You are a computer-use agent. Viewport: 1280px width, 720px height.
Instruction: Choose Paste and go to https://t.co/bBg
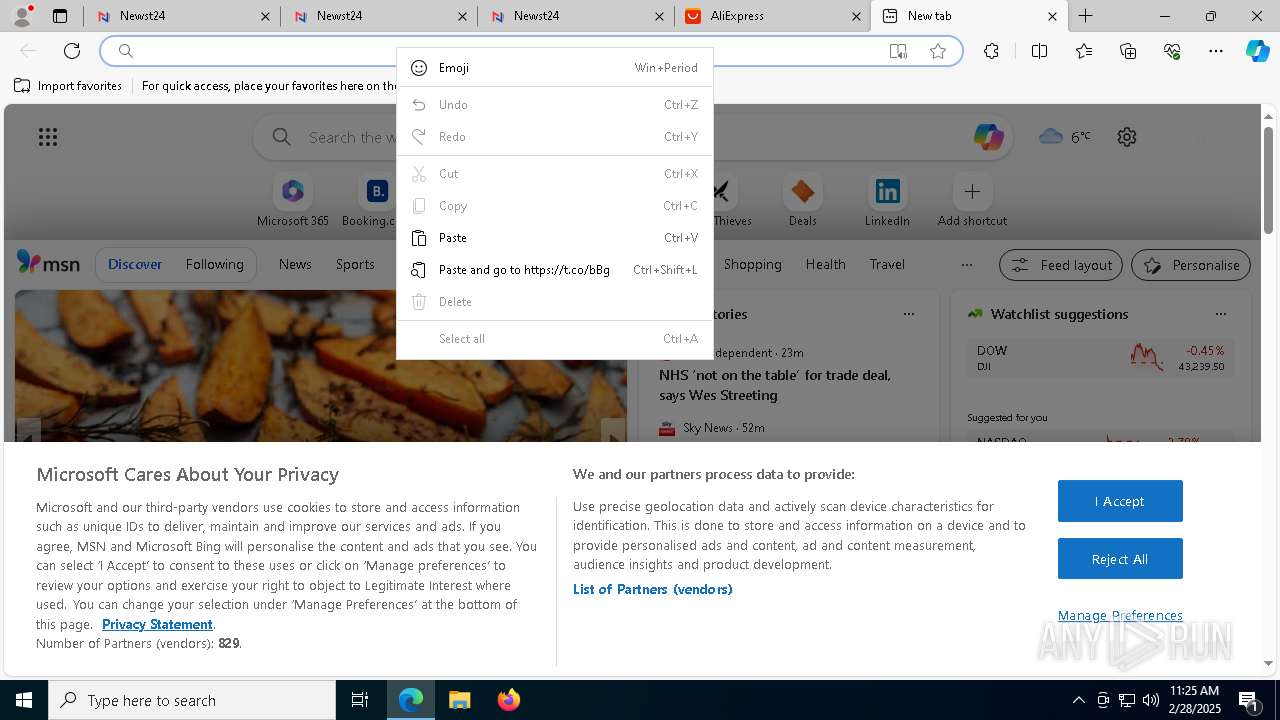pos(555,270)
